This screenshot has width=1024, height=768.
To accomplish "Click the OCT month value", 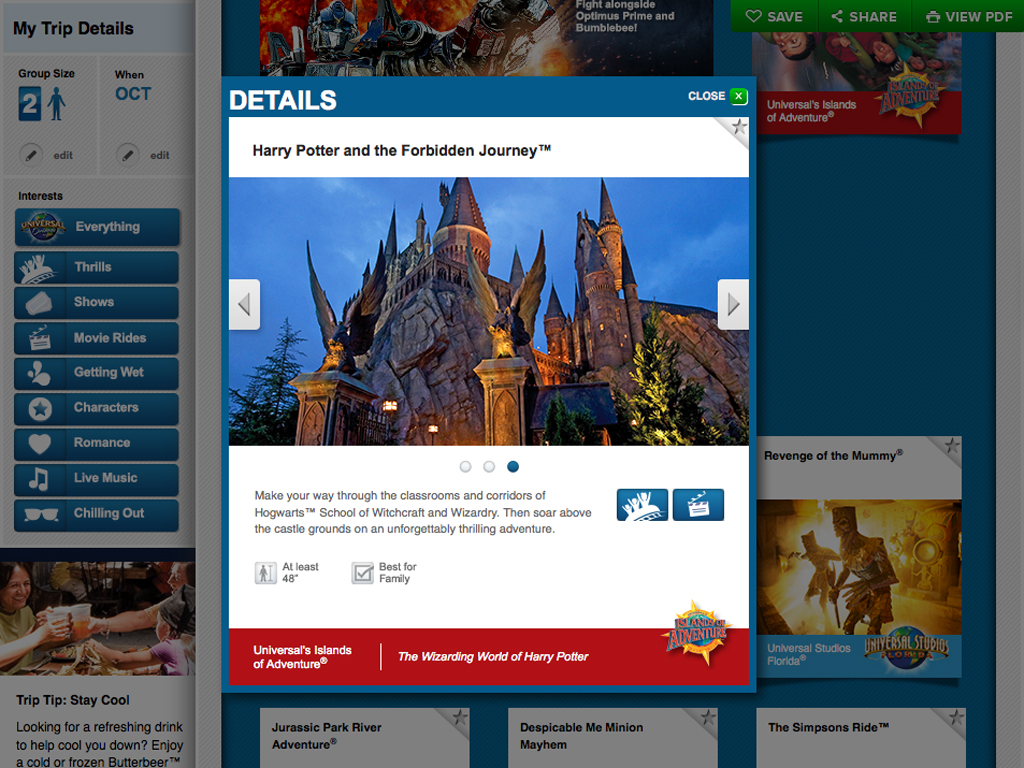I will click(133, 94).
